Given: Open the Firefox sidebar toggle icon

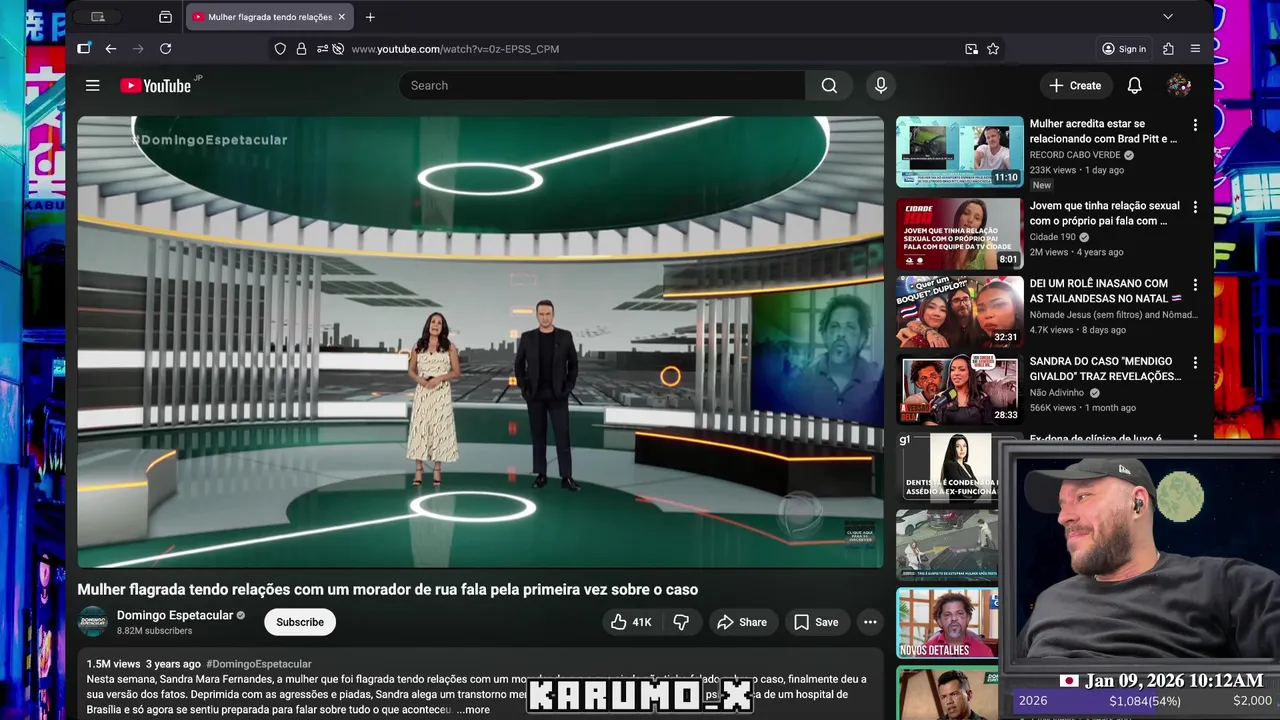Looking at the screenshot, I should point(84,49).
